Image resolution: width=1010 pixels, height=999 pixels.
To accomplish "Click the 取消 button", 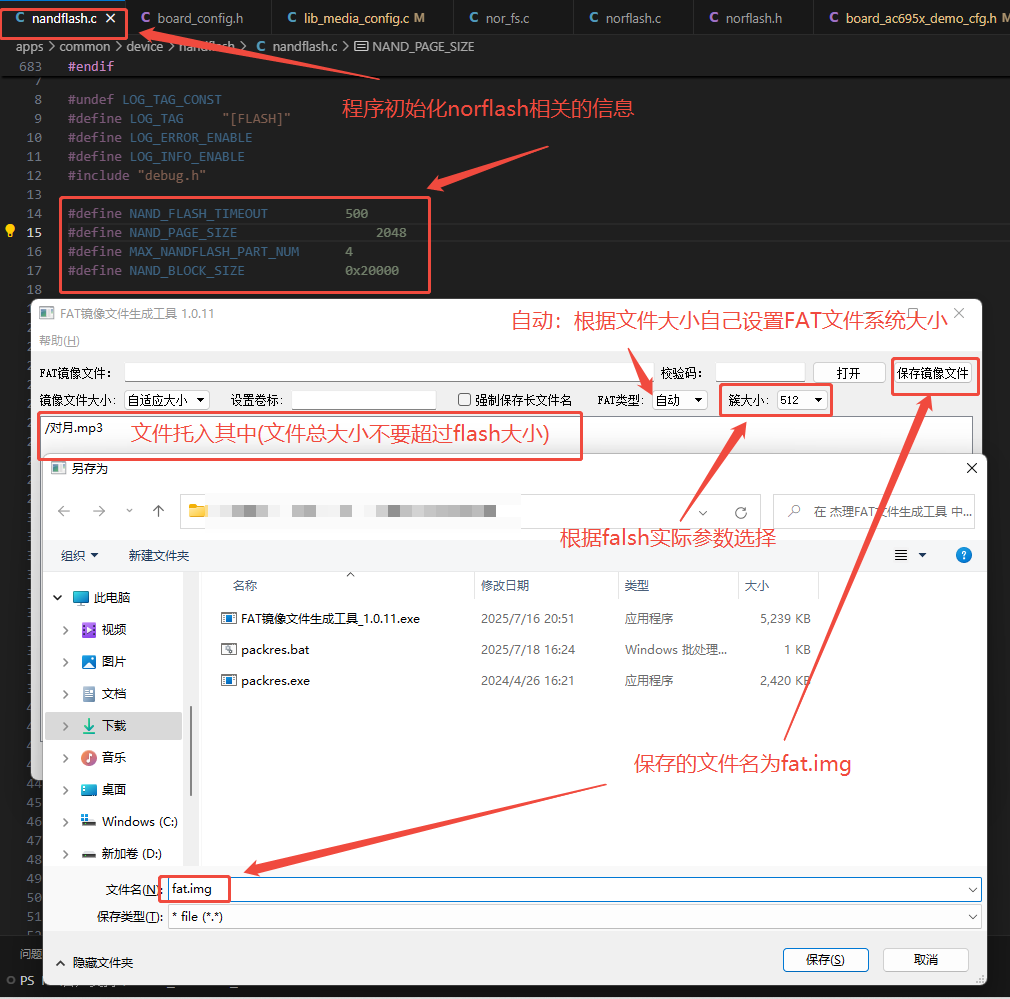I will click(926, 960).
